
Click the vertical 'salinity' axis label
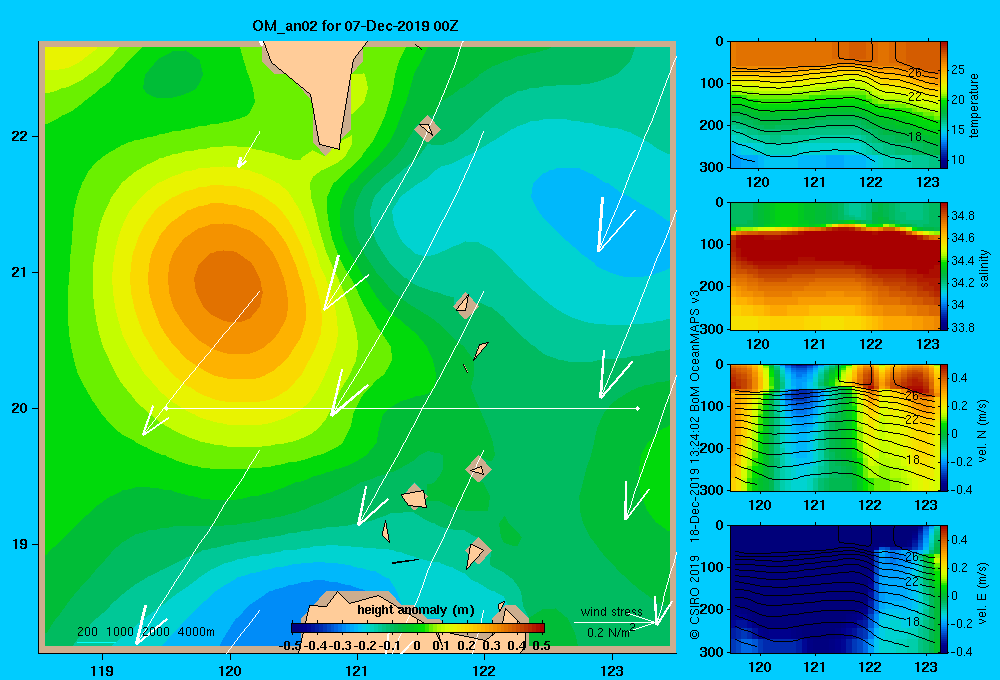[984, 268]
